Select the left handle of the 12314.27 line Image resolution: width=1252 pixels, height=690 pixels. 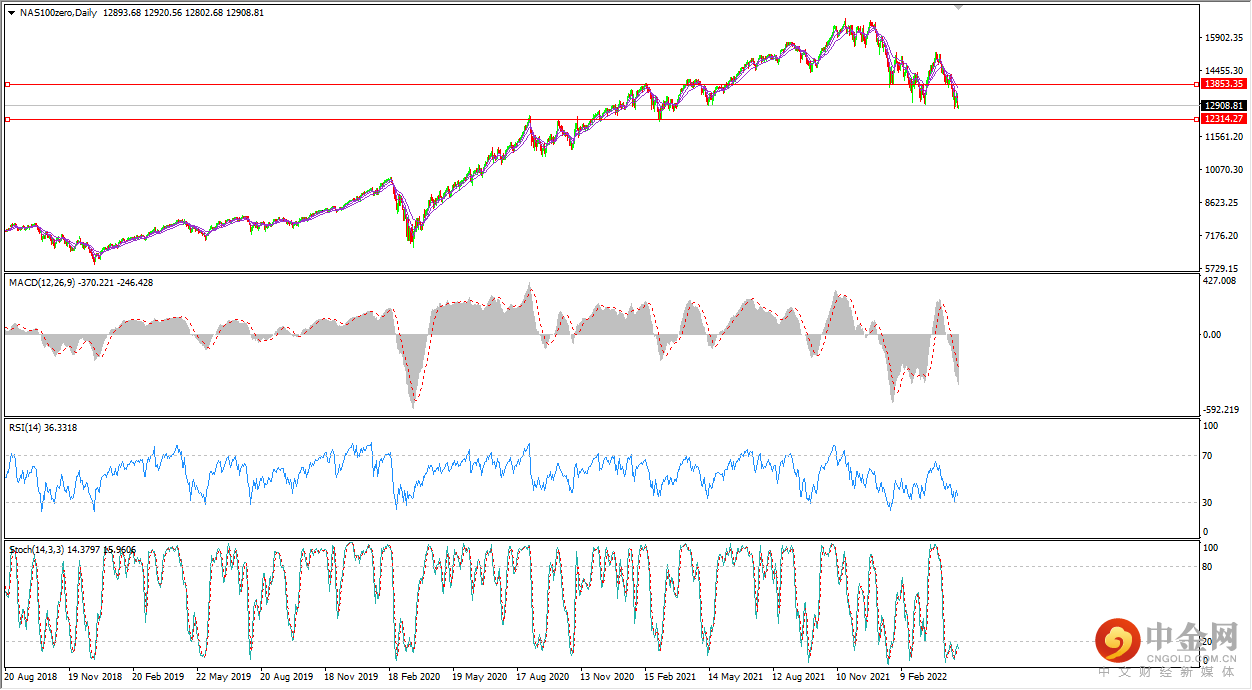pyautogui.click(x=7, y=119)
